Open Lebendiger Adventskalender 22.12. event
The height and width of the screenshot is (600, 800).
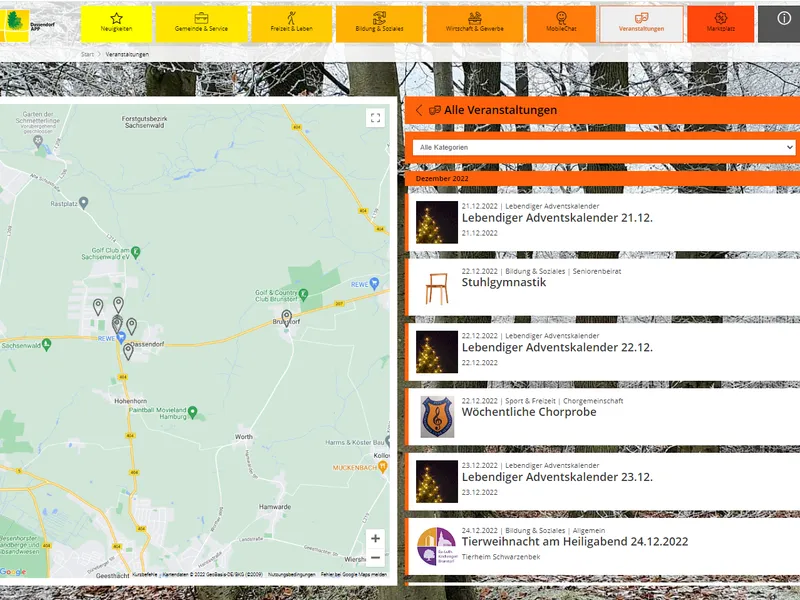click(x=604, y=352)
